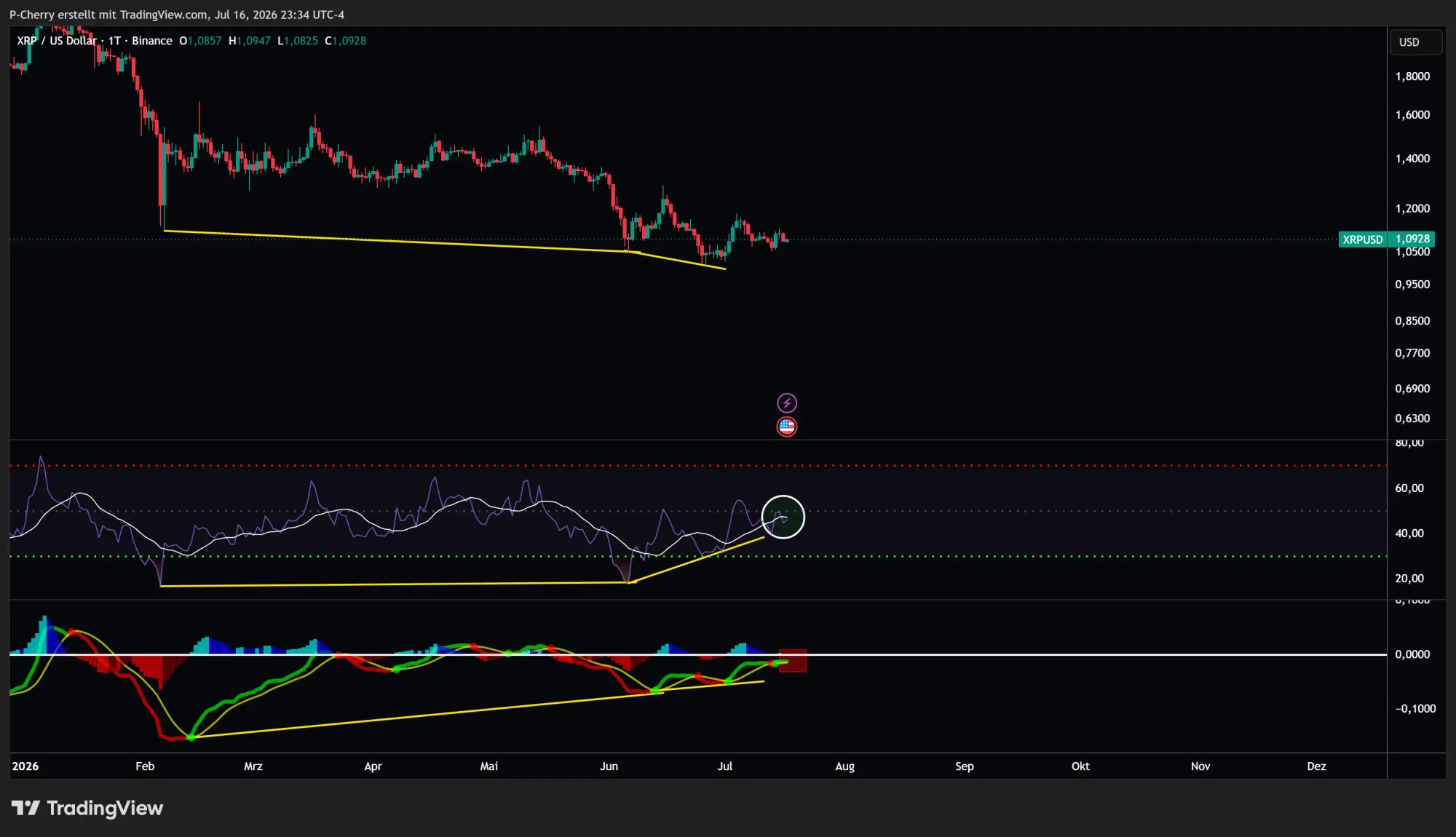The width and height of the screenshot is (1456, 837).
Task: Click the 1,2000 price axis label
Action: (1412, 208)
